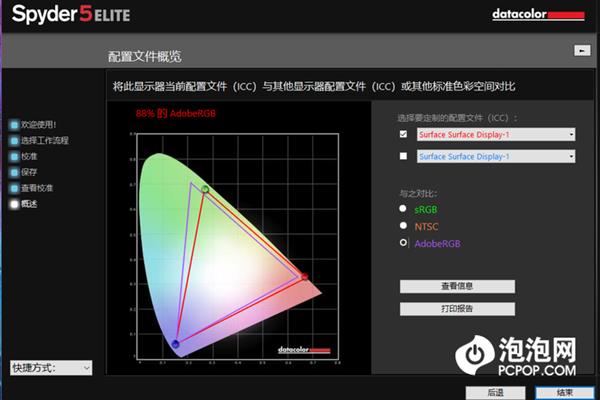Viewport: 600px width, 400px height.
Task: Check the second Surface Display-1 profile checkbox
Action: 403,156
